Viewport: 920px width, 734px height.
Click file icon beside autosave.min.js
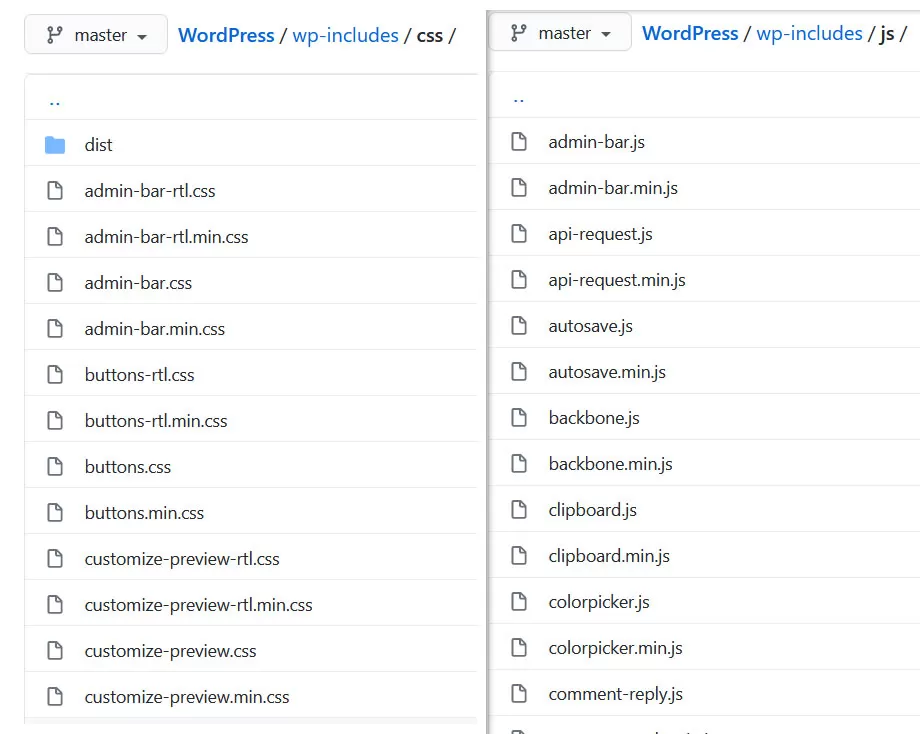519,372
